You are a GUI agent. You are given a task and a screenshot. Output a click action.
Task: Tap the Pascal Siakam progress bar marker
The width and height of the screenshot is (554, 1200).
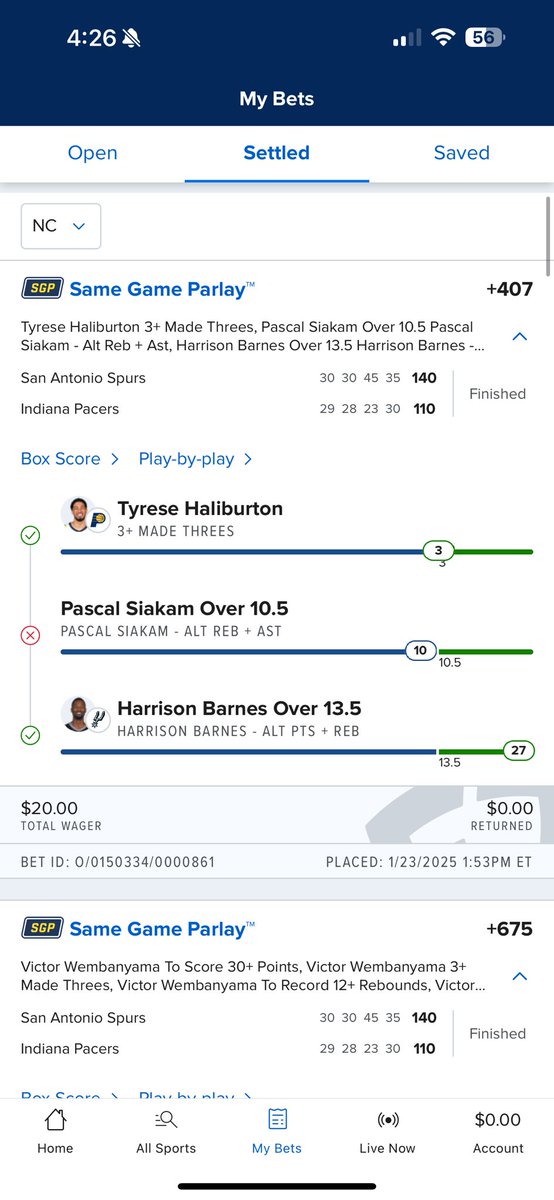(420, 650)
